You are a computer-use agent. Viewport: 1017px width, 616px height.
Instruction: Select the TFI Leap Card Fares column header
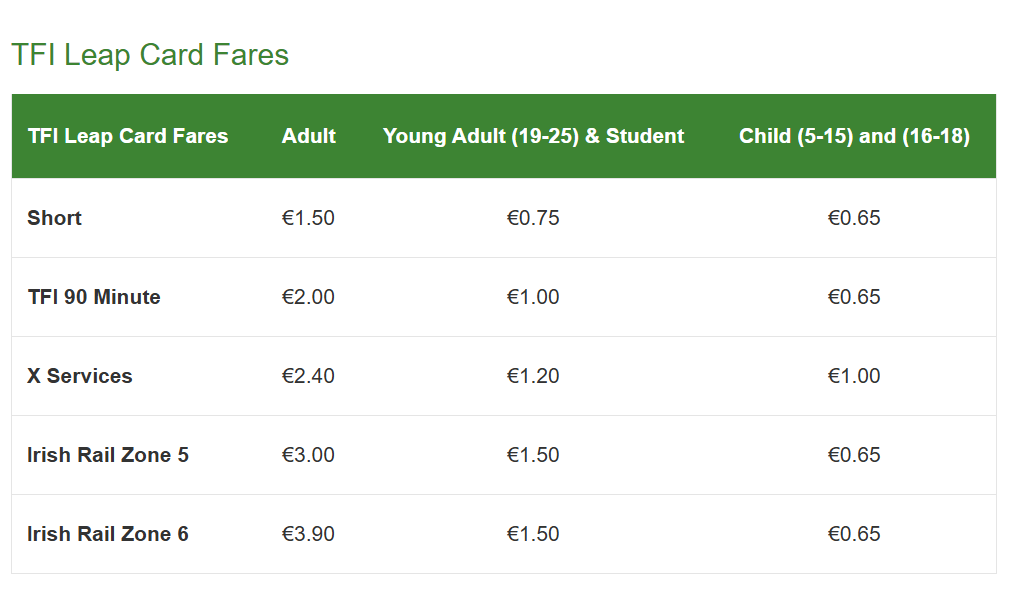pos(128,136)
